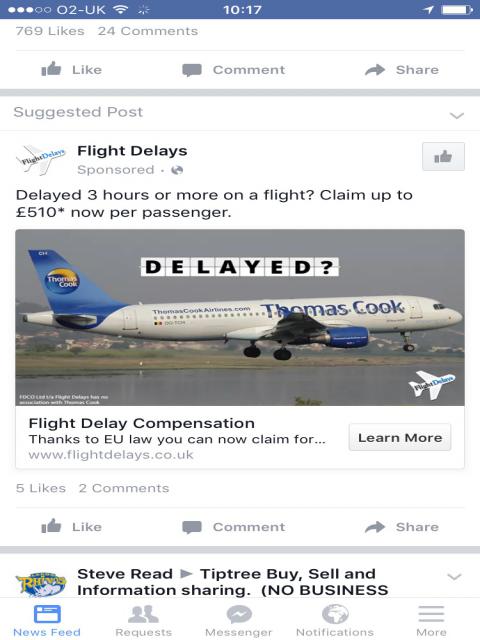Expand the Suggested Post options chevron

click(x=457, y=116)
